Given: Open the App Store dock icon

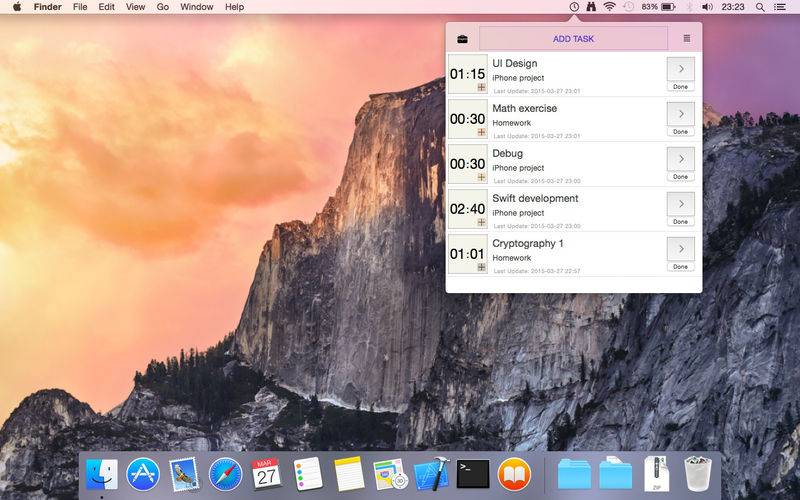Looking at the screenshot, I should (143, 474).
